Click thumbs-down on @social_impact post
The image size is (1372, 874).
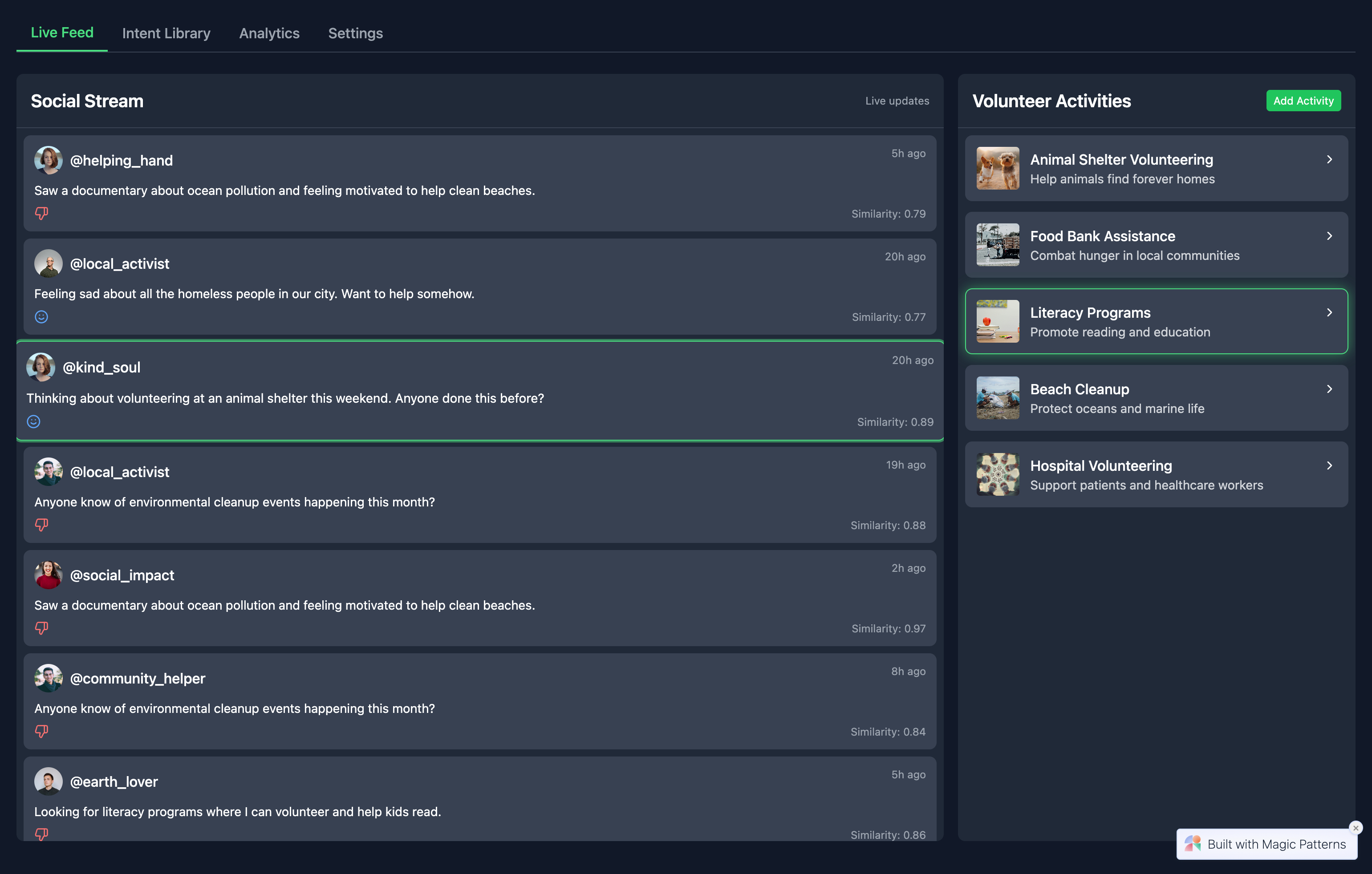(x=41, y=628)
